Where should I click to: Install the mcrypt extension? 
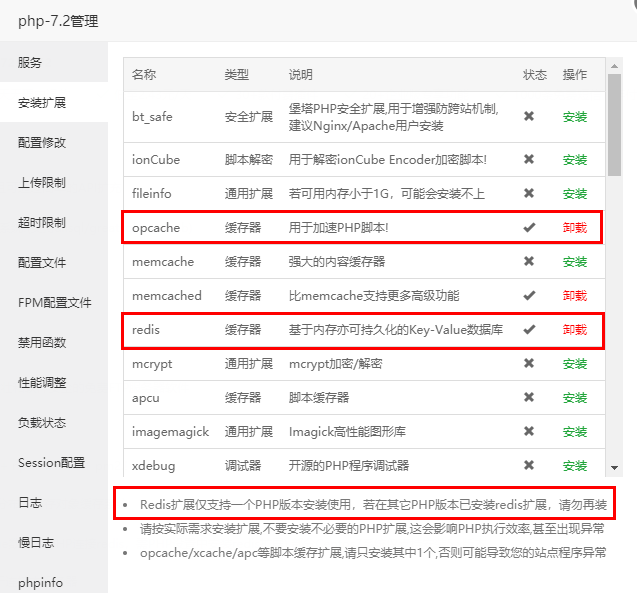click(575, 364)
